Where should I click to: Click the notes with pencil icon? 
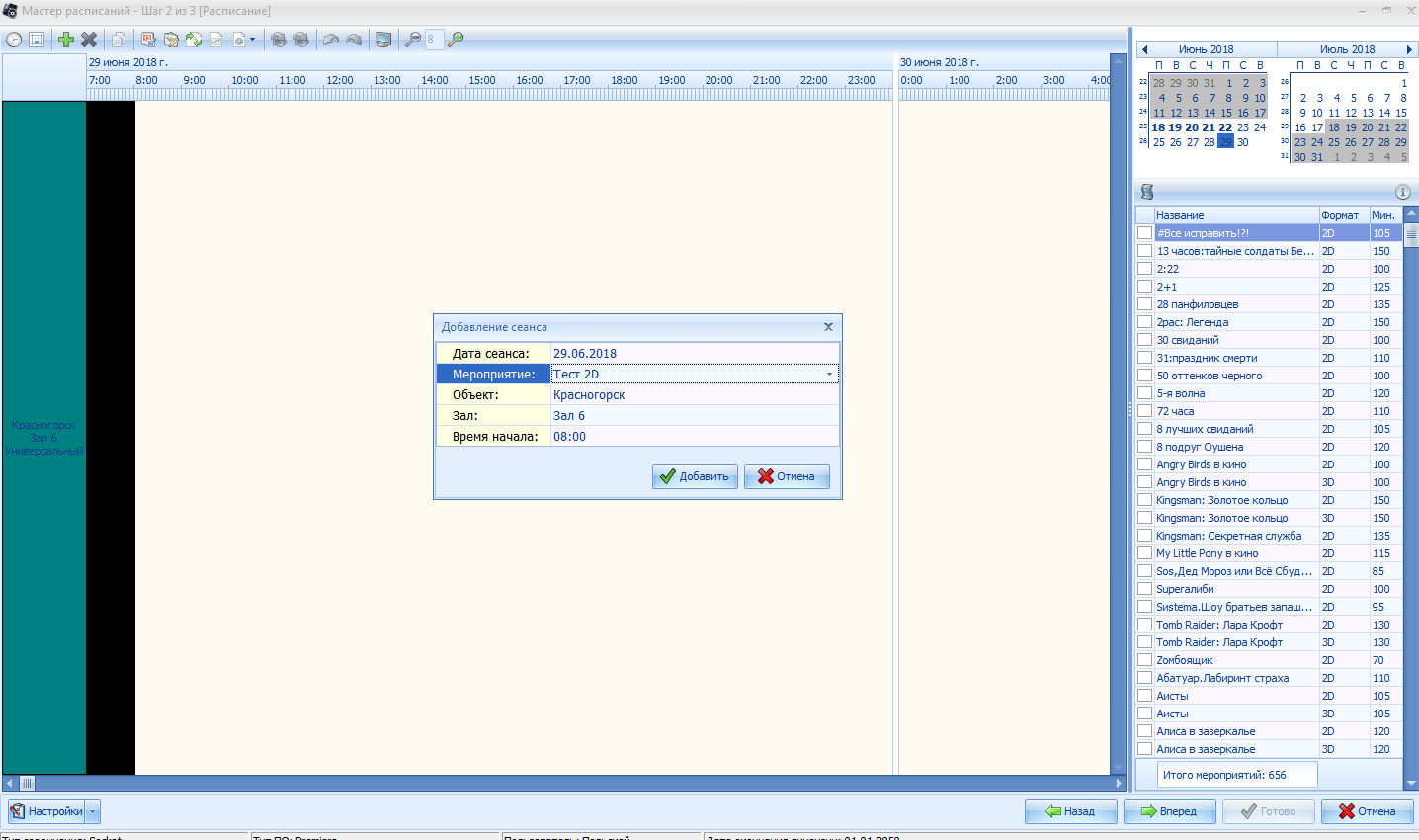coord(171,40)
